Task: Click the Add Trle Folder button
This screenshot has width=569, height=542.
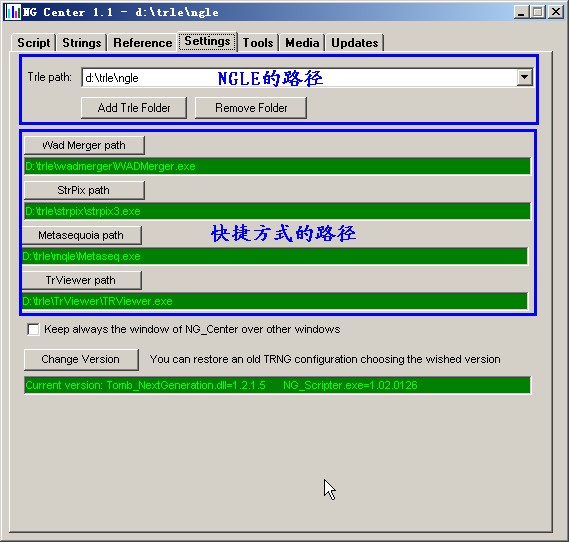Action: (x=134, y=108)
